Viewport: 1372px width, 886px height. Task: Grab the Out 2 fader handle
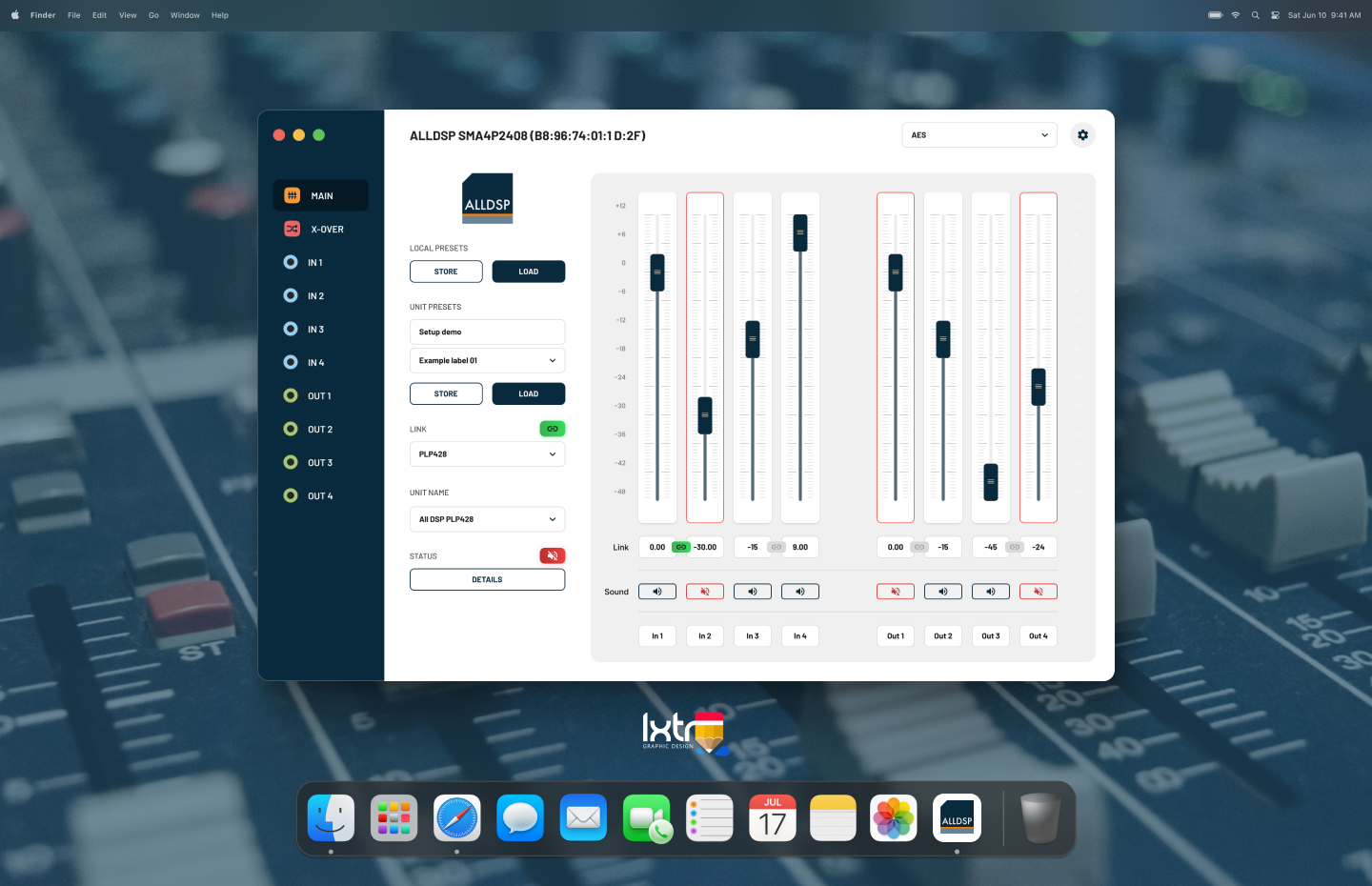943,339
